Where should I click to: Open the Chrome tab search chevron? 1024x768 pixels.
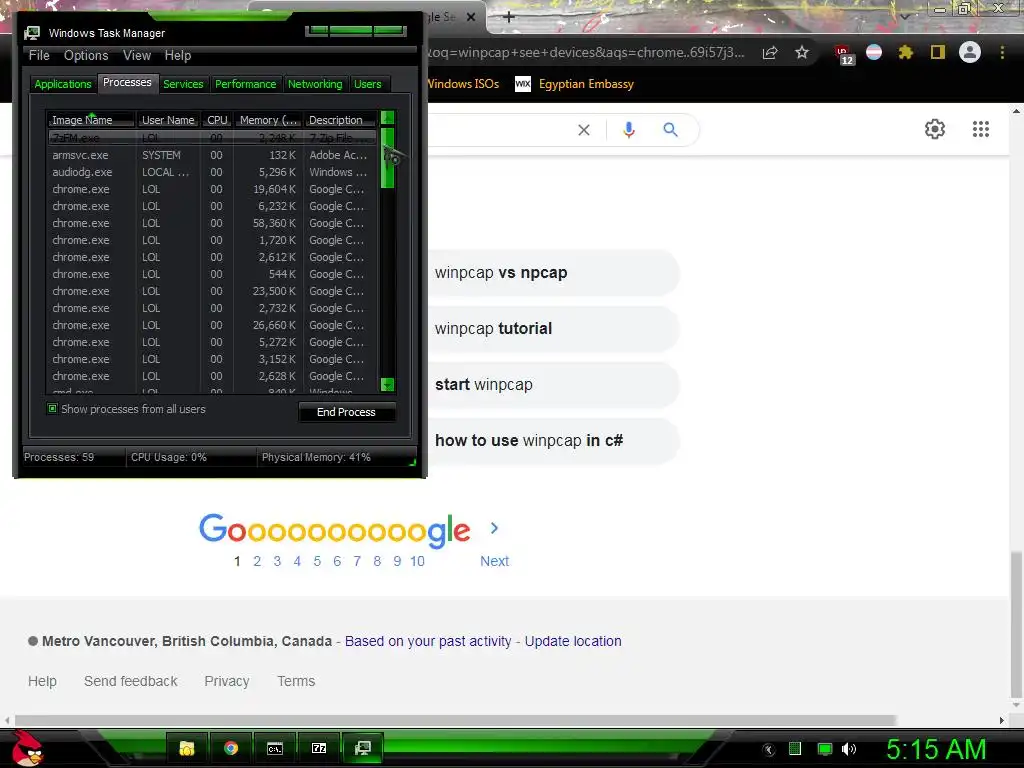904,16
